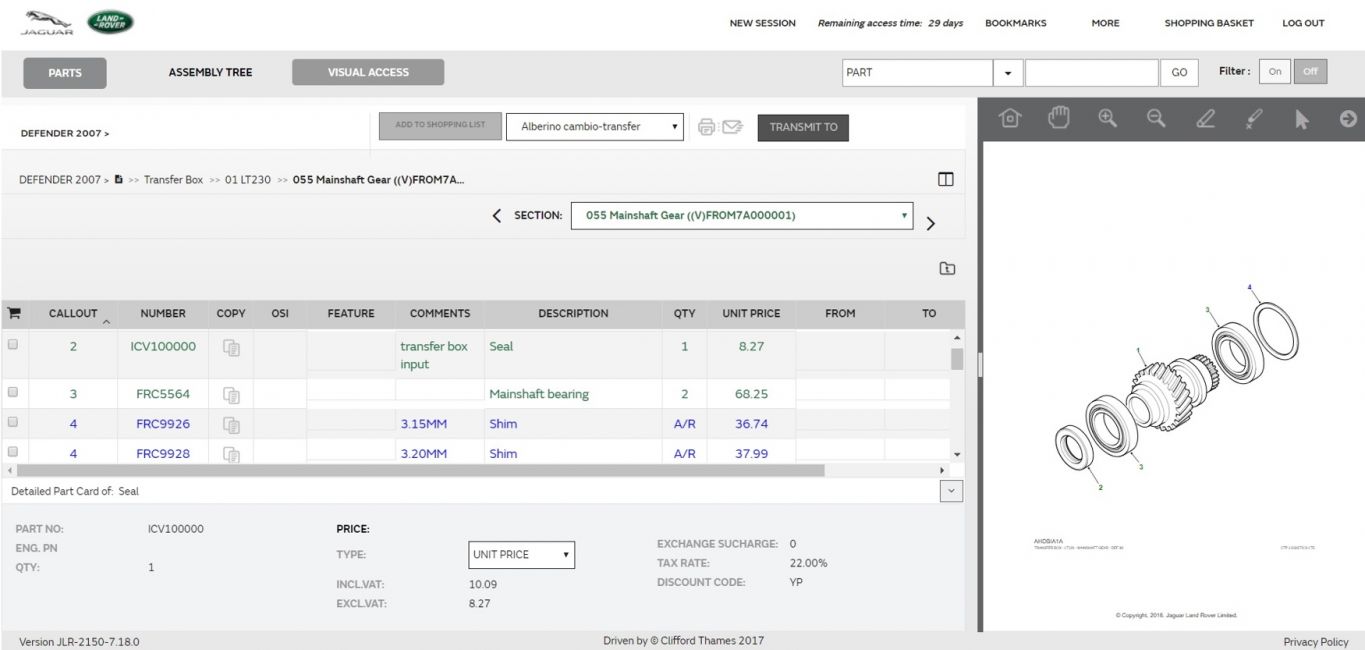The height and width of the screenshot is (650, 1365).
Task: Switch to the PARTS tab
Action: point(65,73)
